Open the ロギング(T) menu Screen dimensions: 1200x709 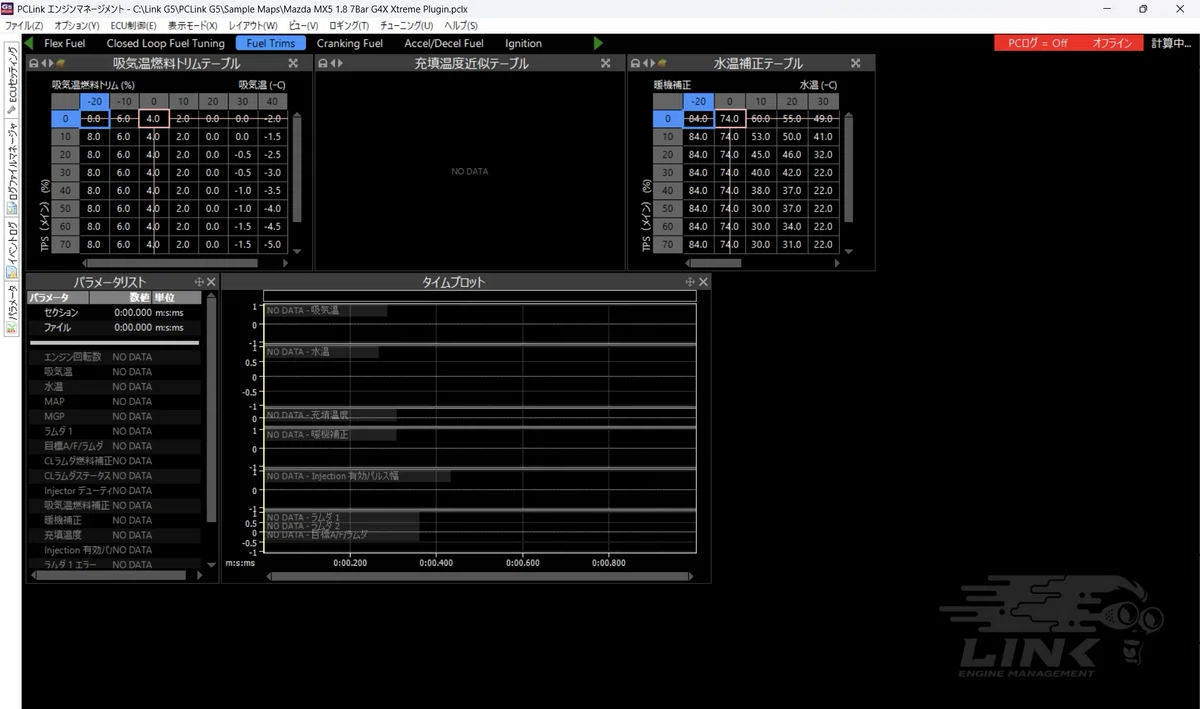pyautogui.click(x=347, y=25)
